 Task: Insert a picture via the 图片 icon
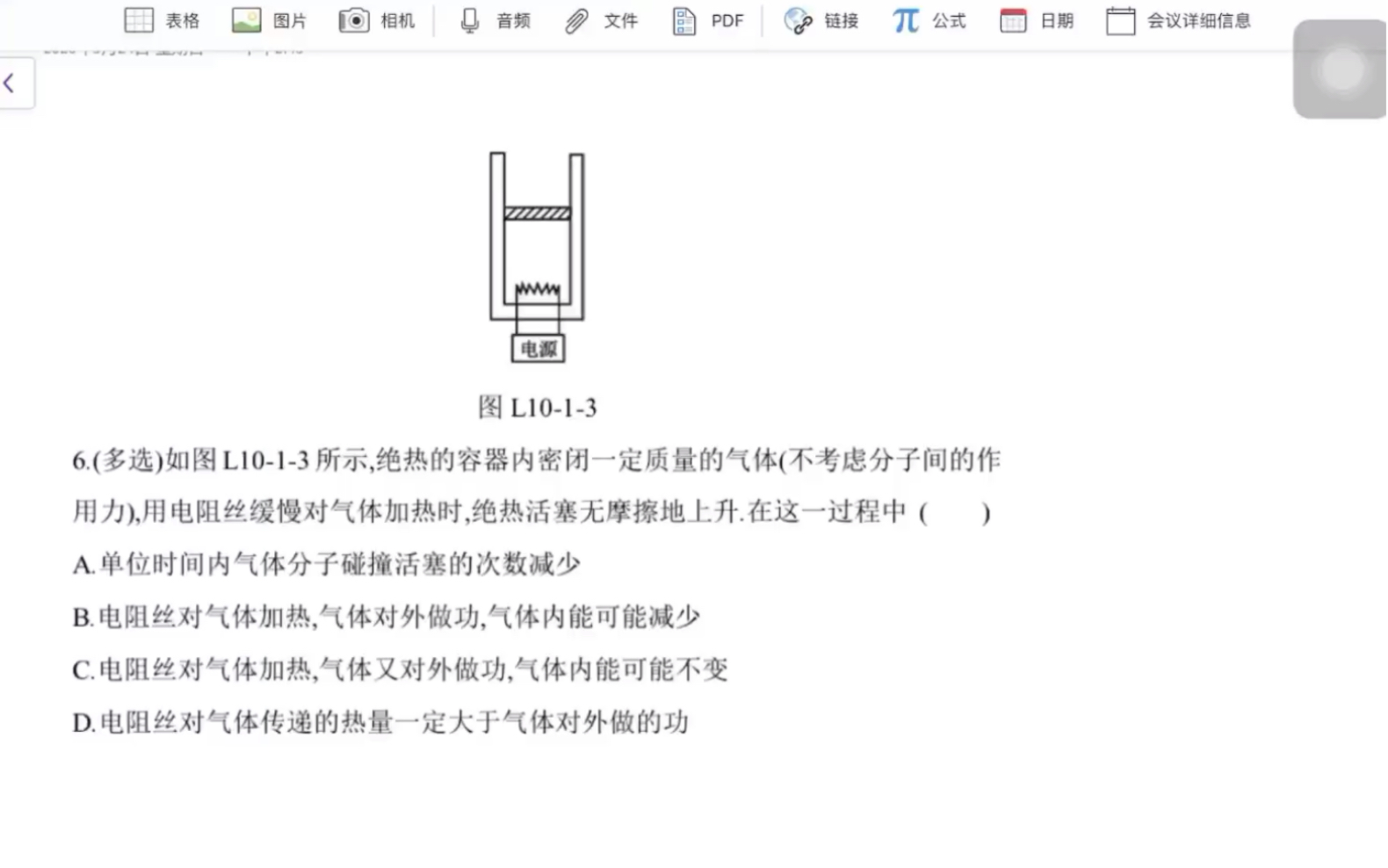pos(246,20)
